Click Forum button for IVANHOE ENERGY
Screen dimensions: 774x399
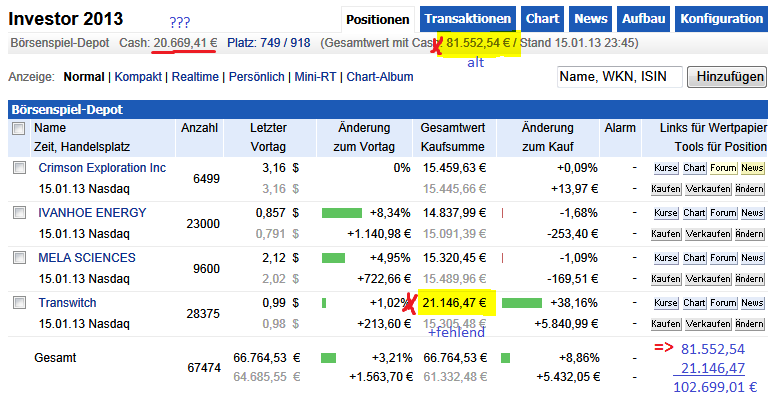pyautogui.click(x=723, y=213)
